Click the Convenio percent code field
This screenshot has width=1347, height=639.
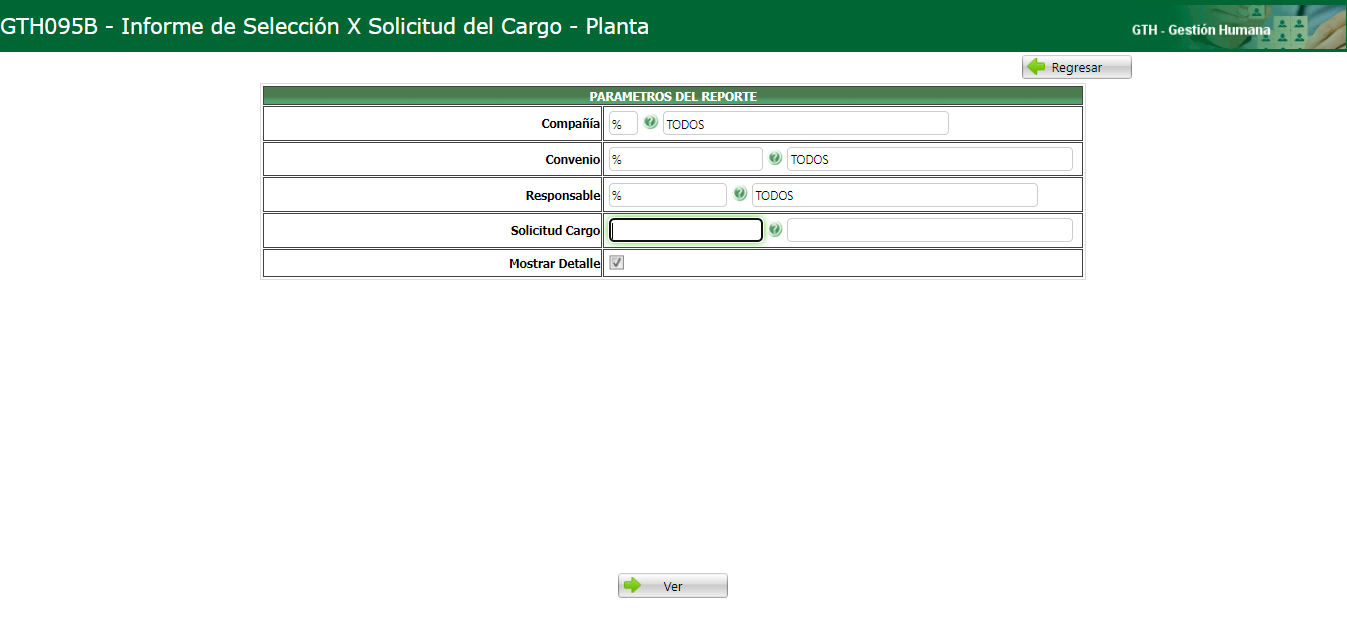[x=685, y=158]
